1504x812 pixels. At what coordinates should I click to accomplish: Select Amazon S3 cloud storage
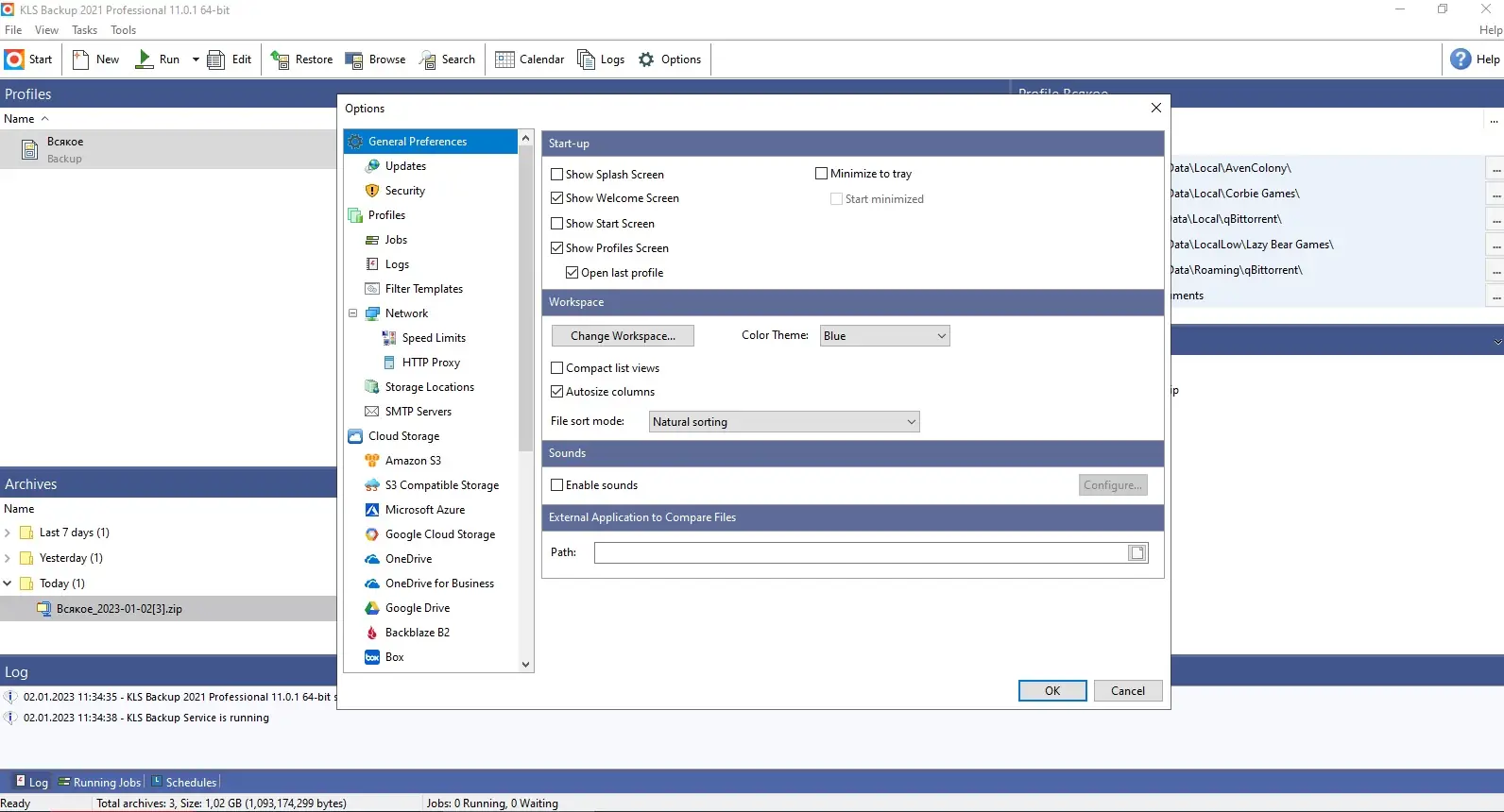pyautogui.click(x=413, y=461)
